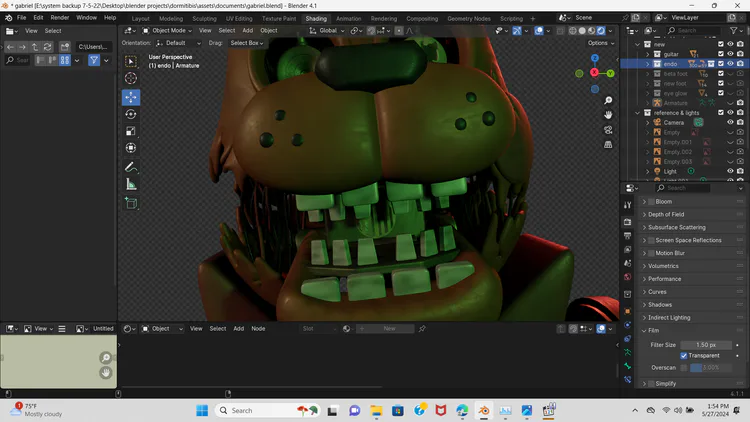This screenshot has height=422, width=750.
Task: Switch to solid viewport shading
Action: click(582, 31)
